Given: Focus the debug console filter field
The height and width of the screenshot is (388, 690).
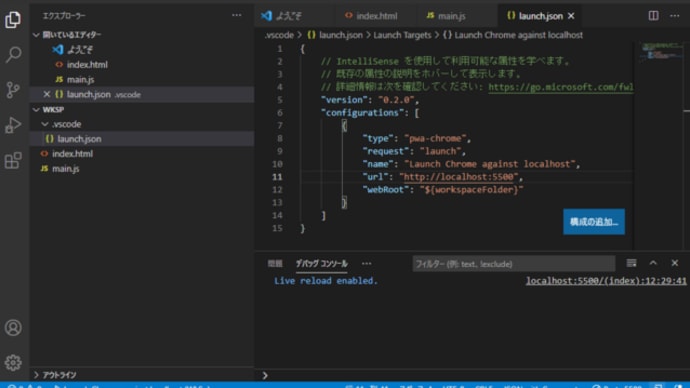Looking at the screenshot, I should (x=514, y=264).
